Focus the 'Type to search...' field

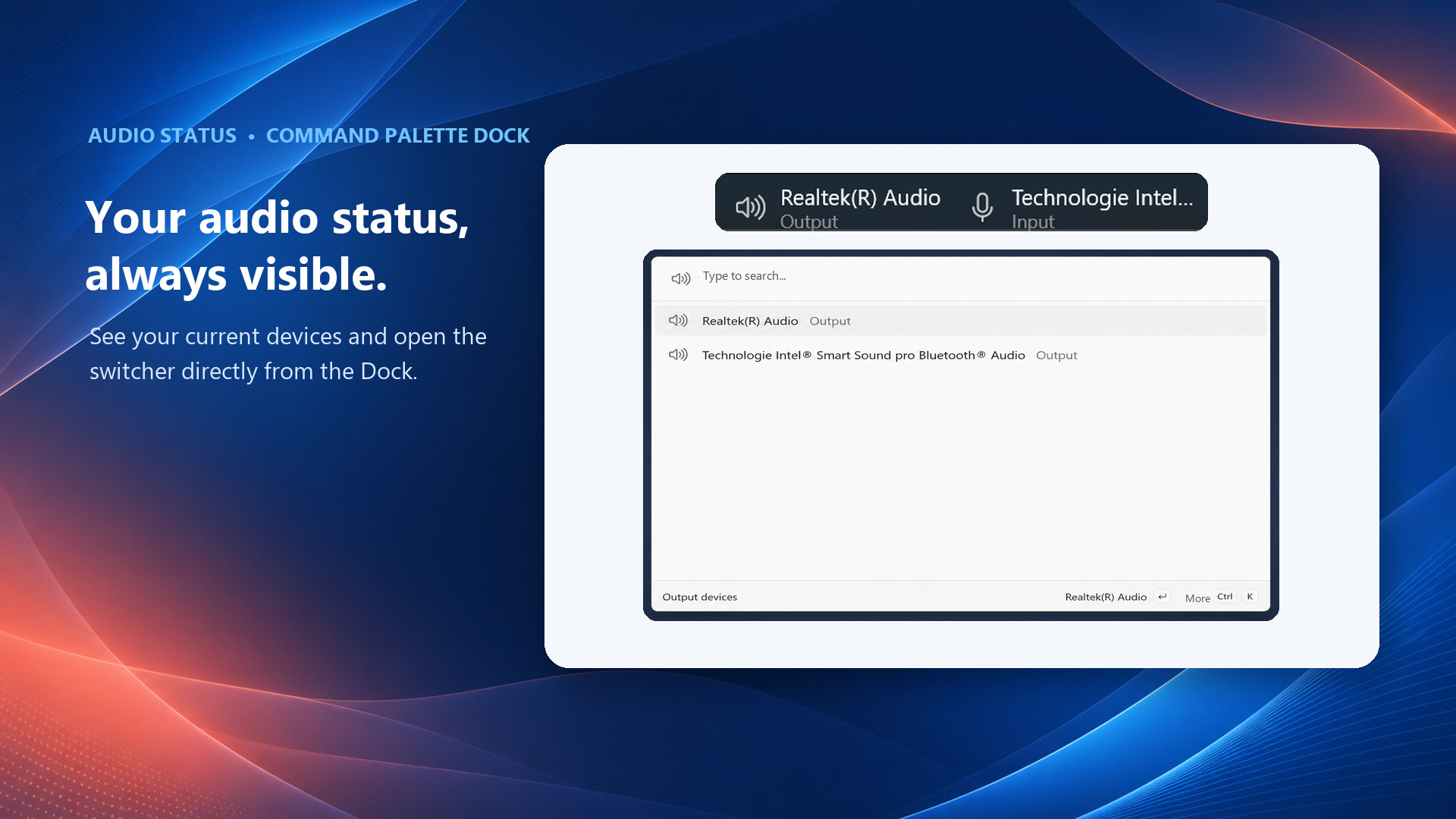click(x=960, y=277)
